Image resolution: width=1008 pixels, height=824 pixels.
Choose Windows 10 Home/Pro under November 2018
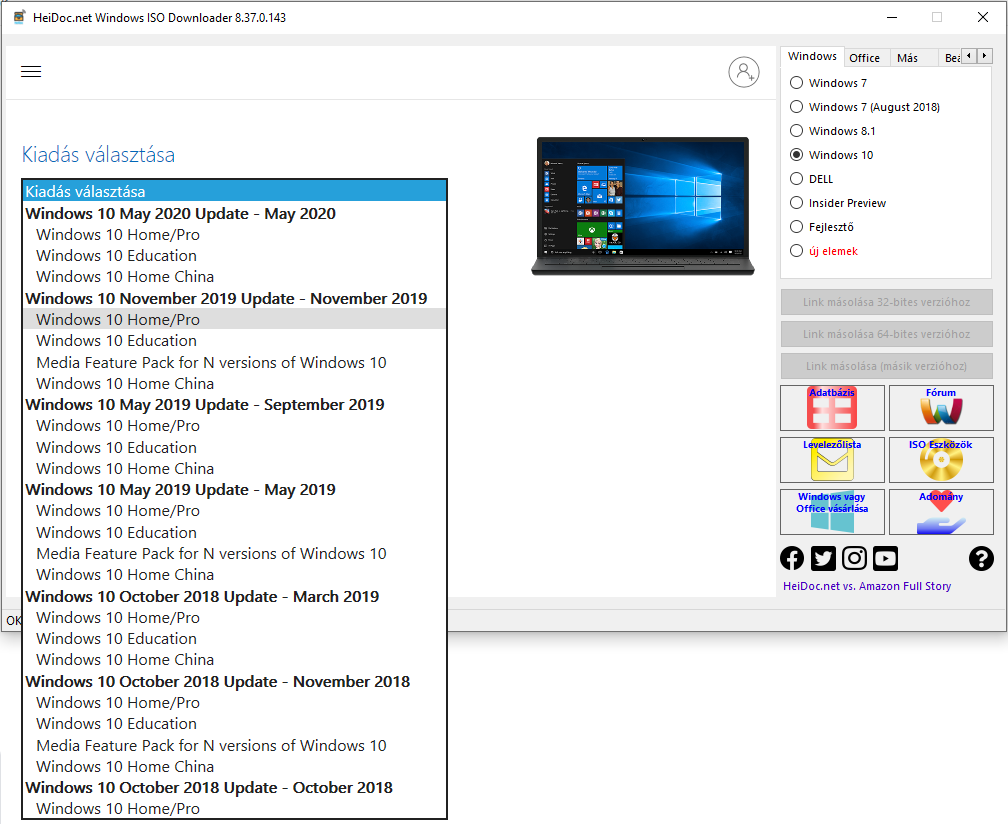[x=235, y=703]
